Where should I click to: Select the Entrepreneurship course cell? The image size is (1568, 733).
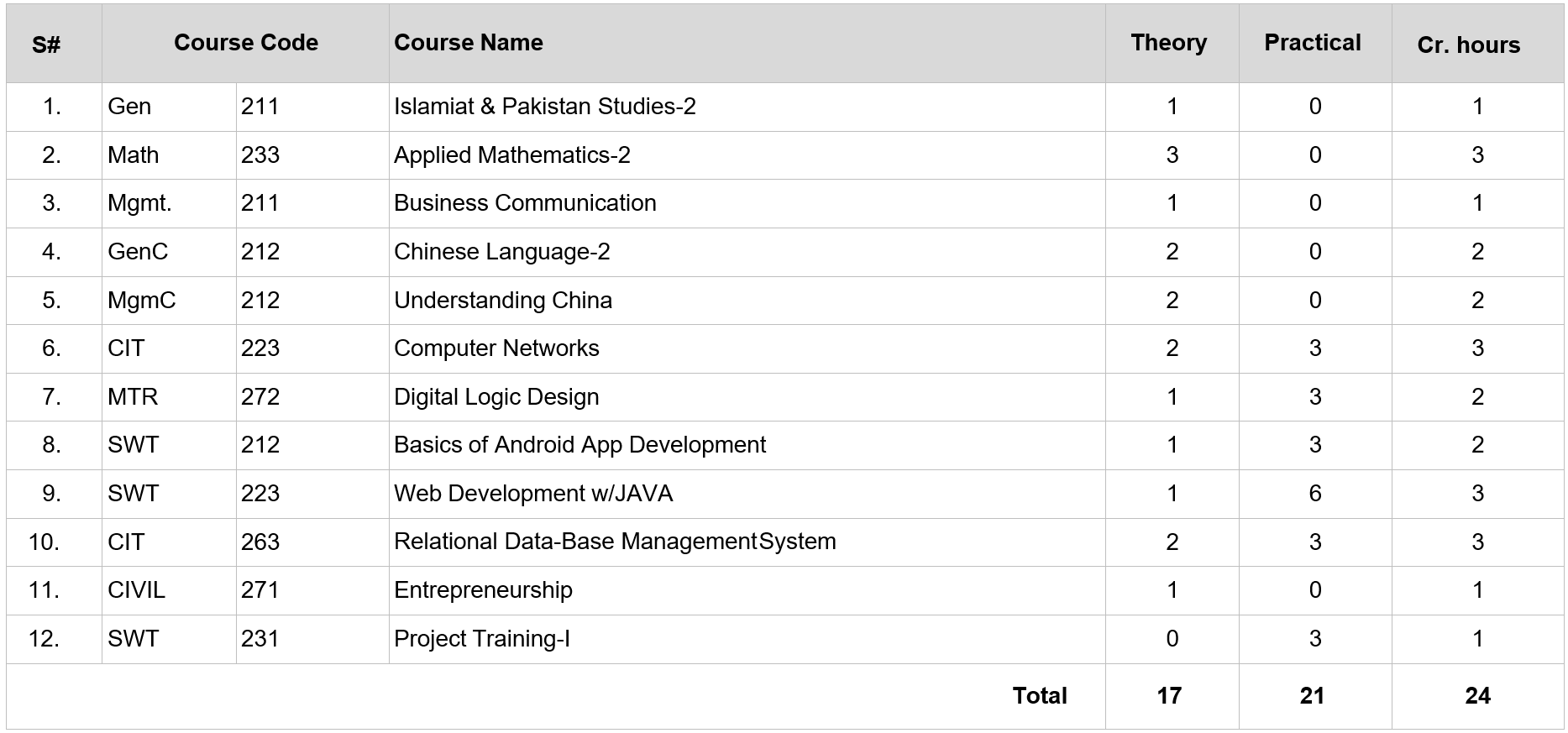coord(747,590)
